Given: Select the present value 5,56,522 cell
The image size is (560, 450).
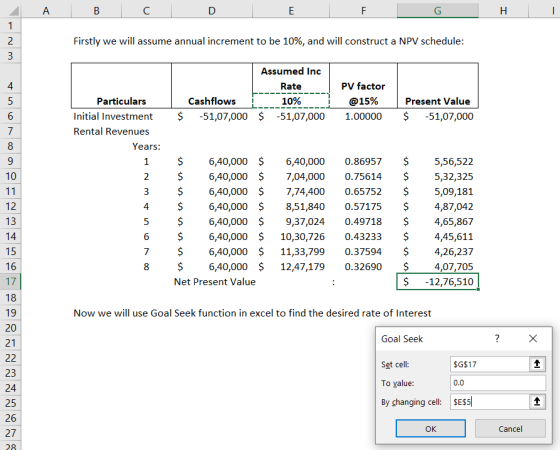Looking at the screenshot, I should (x=438, y=161).
